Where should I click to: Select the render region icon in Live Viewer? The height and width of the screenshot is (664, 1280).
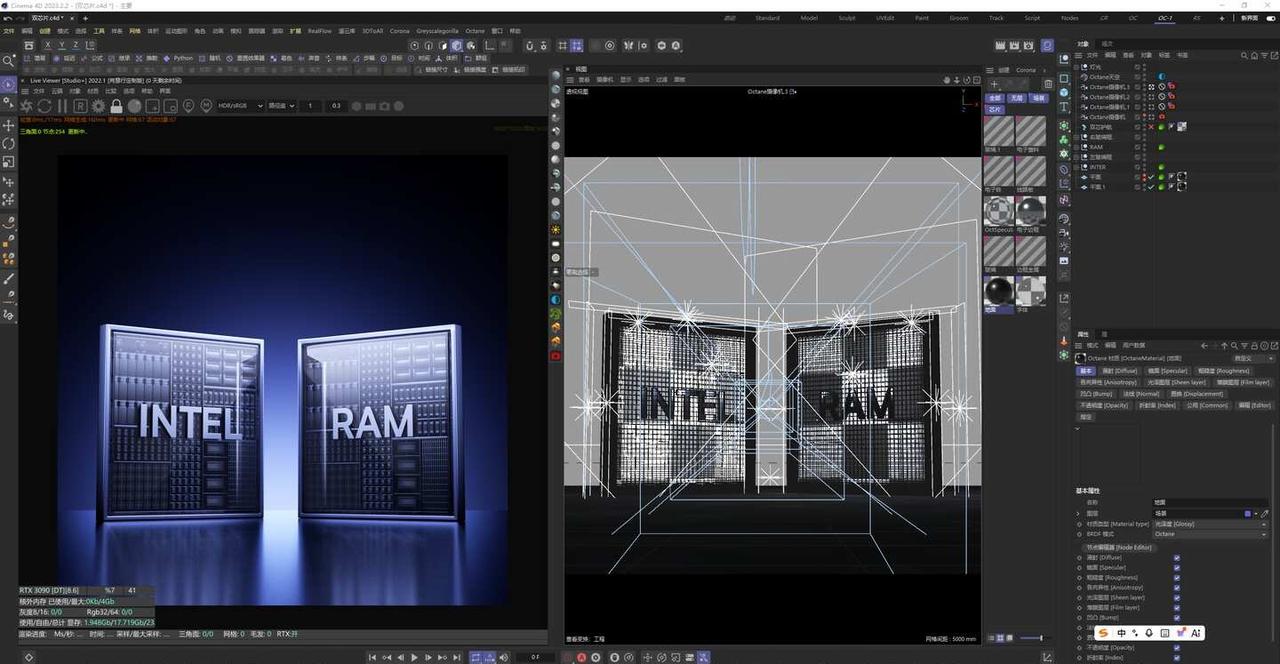click(152, 105)
